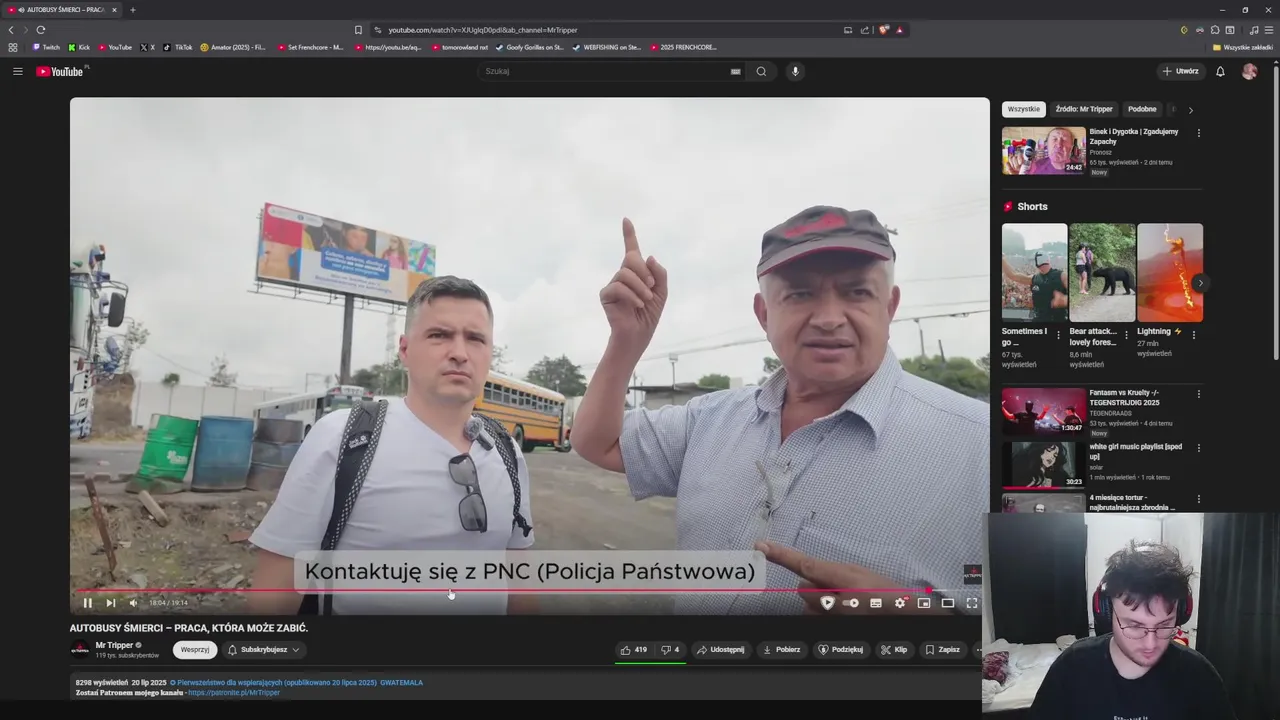Open Kick bookmark
This screenshot has width=1280, height=720.
(79, 47)
